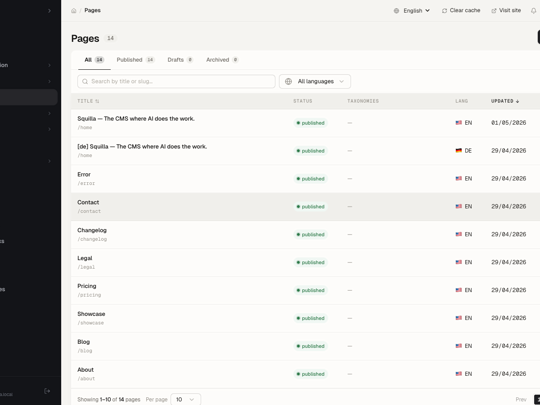Click the sidebar logout icon
The height and width of the screenshot is (405, 540).
pyautogui.click(x=47, y=391)
